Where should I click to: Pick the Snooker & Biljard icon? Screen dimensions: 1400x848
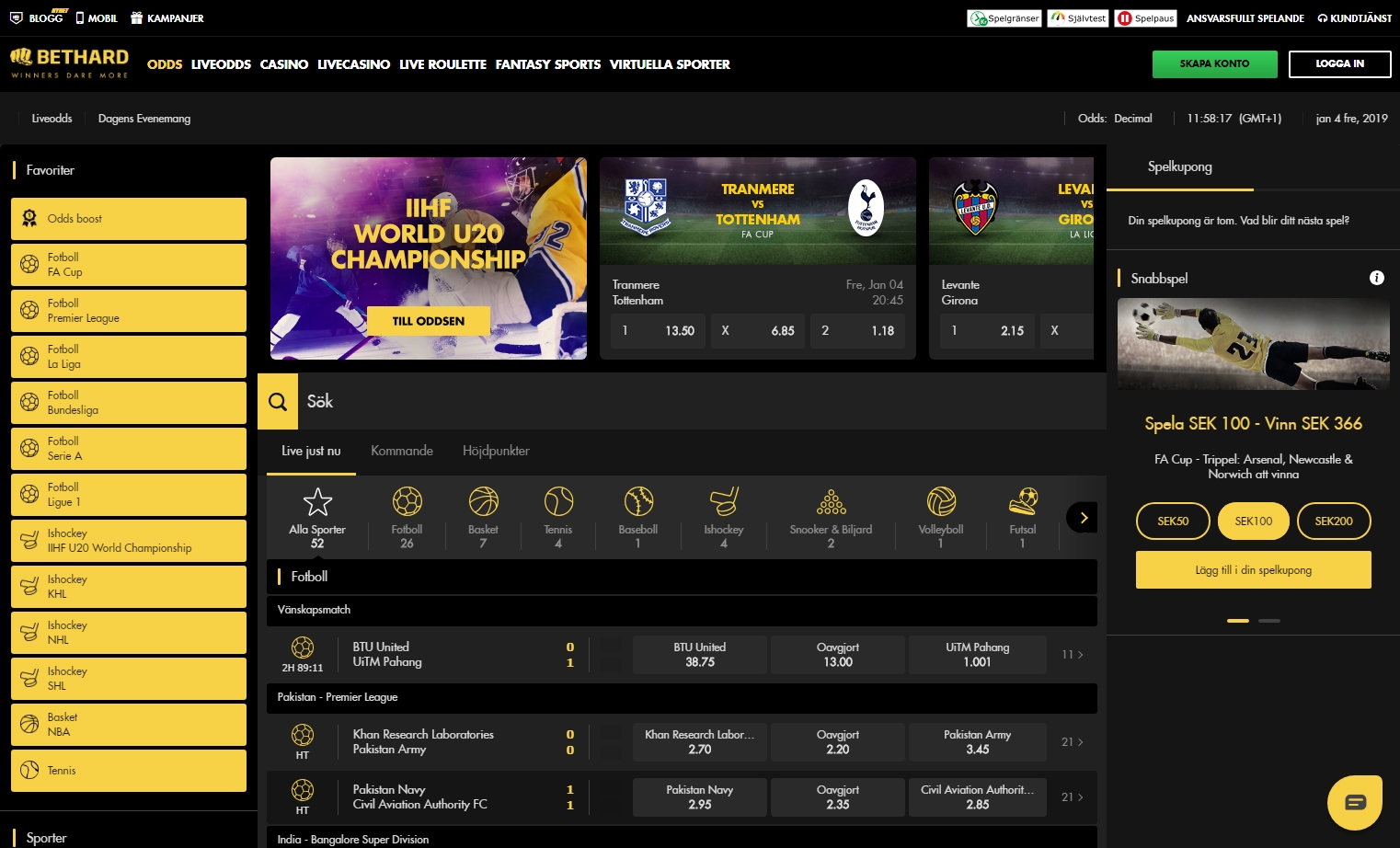(x=831, y=502)
